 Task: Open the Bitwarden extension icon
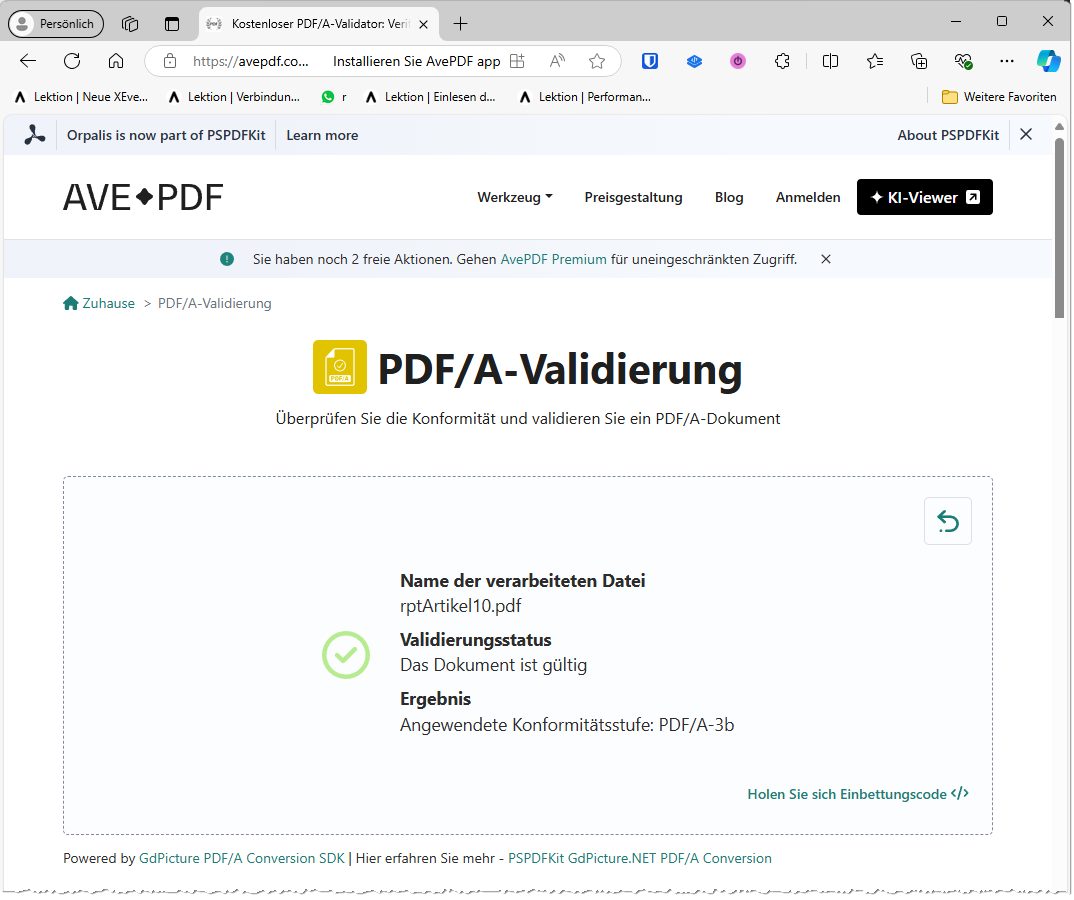click(x=650, y=61)
